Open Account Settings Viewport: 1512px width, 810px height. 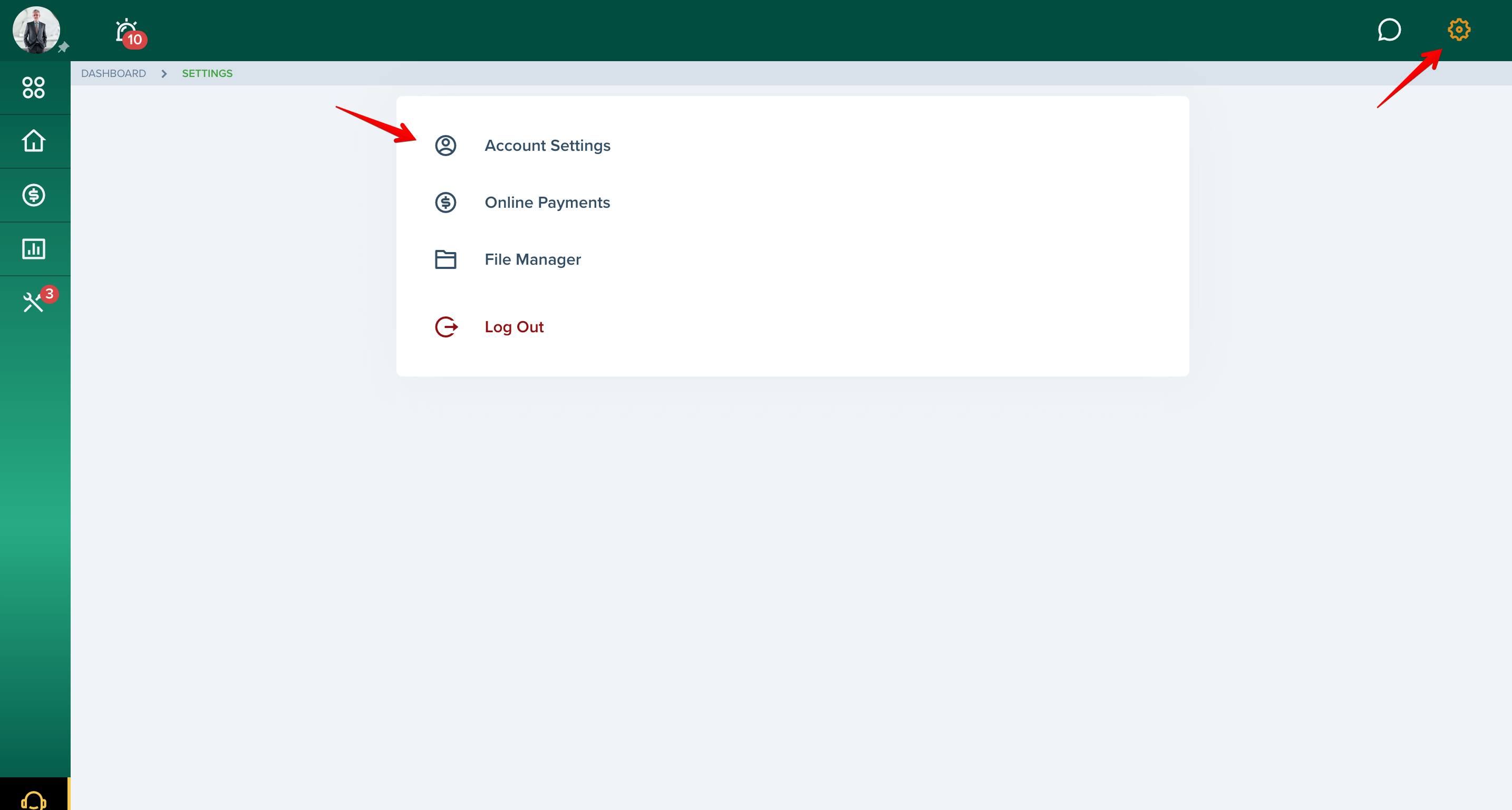point(548,146)
